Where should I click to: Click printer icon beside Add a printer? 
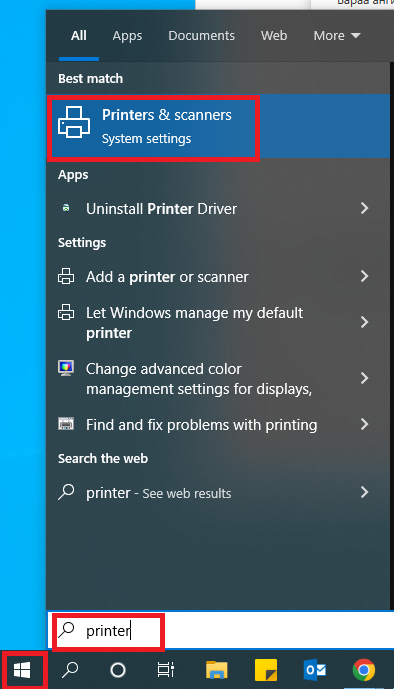tap(66, 276)
